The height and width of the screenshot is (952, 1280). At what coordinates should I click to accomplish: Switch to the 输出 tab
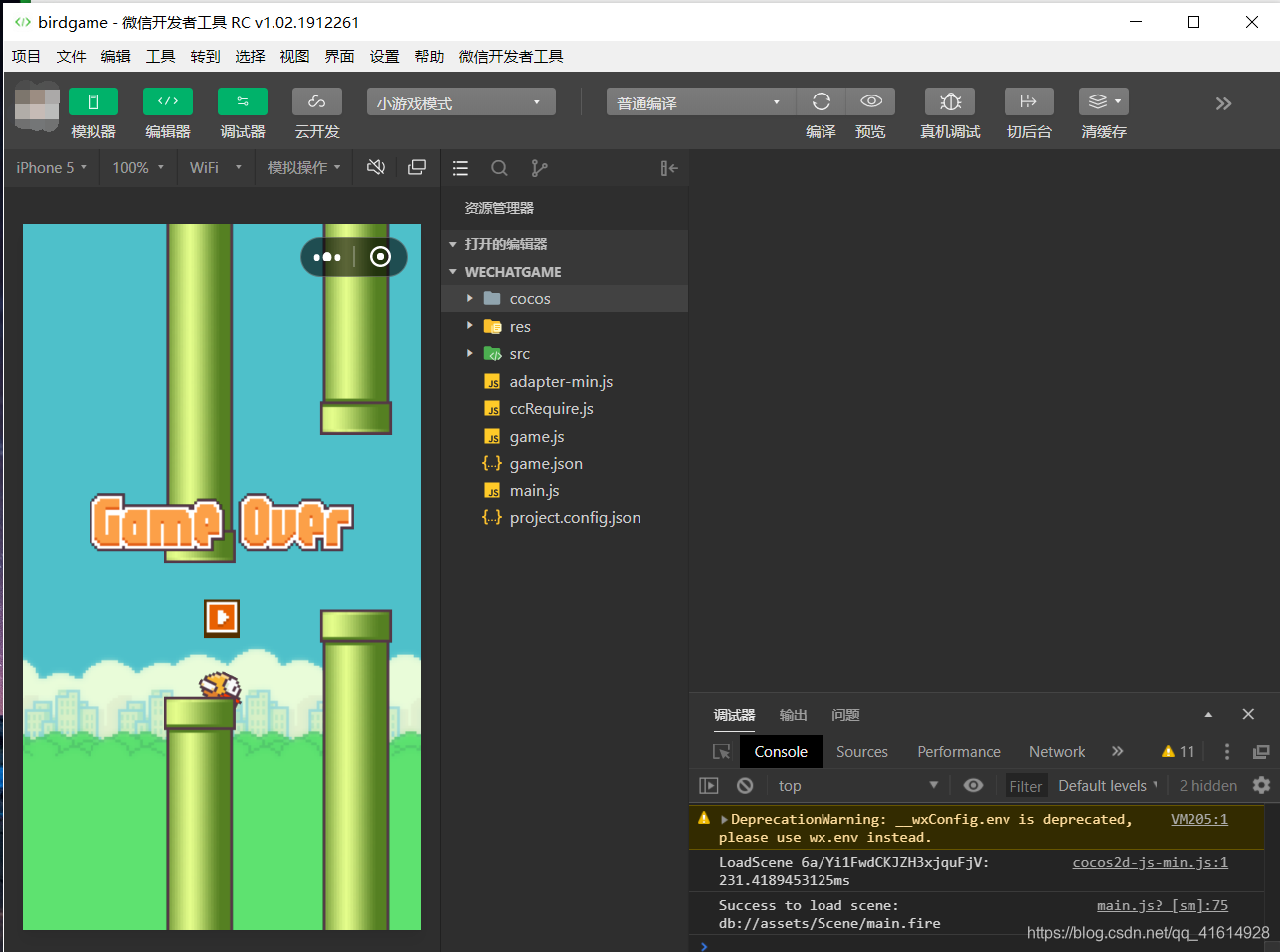(x=793, y=715)
